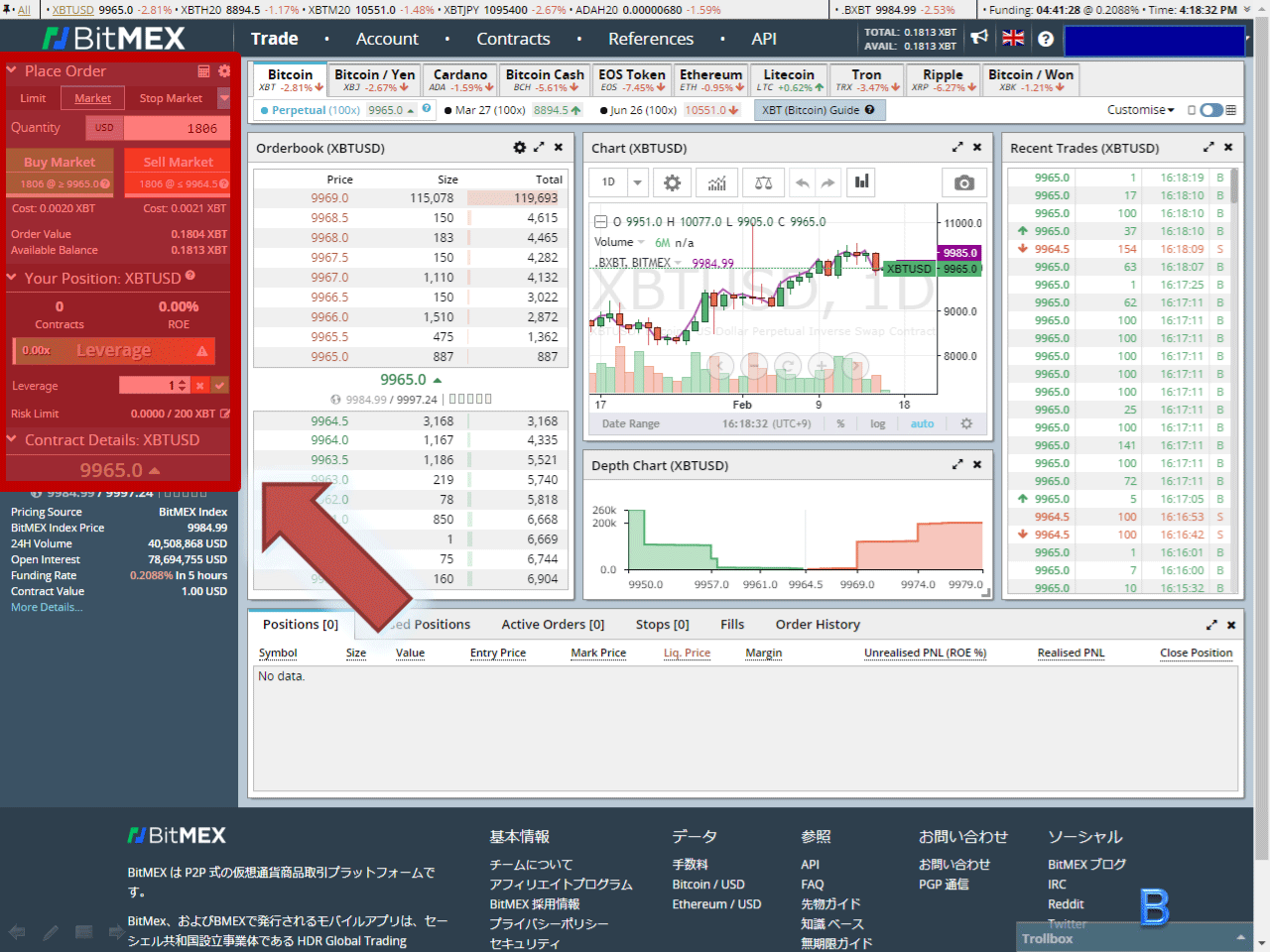Open the Order History tab

818,624
